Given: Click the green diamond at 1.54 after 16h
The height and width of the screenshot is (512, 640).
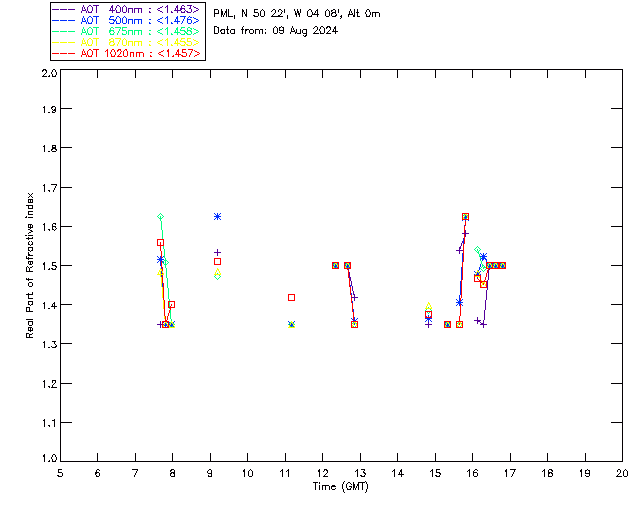Looking at the screenshot, I should click(478, 249).
